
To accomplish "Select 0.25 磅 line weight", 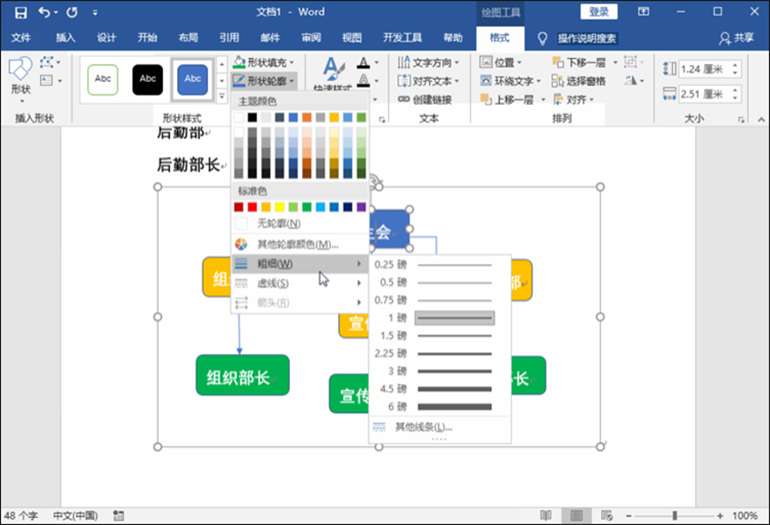I will (x=440, y=265).
